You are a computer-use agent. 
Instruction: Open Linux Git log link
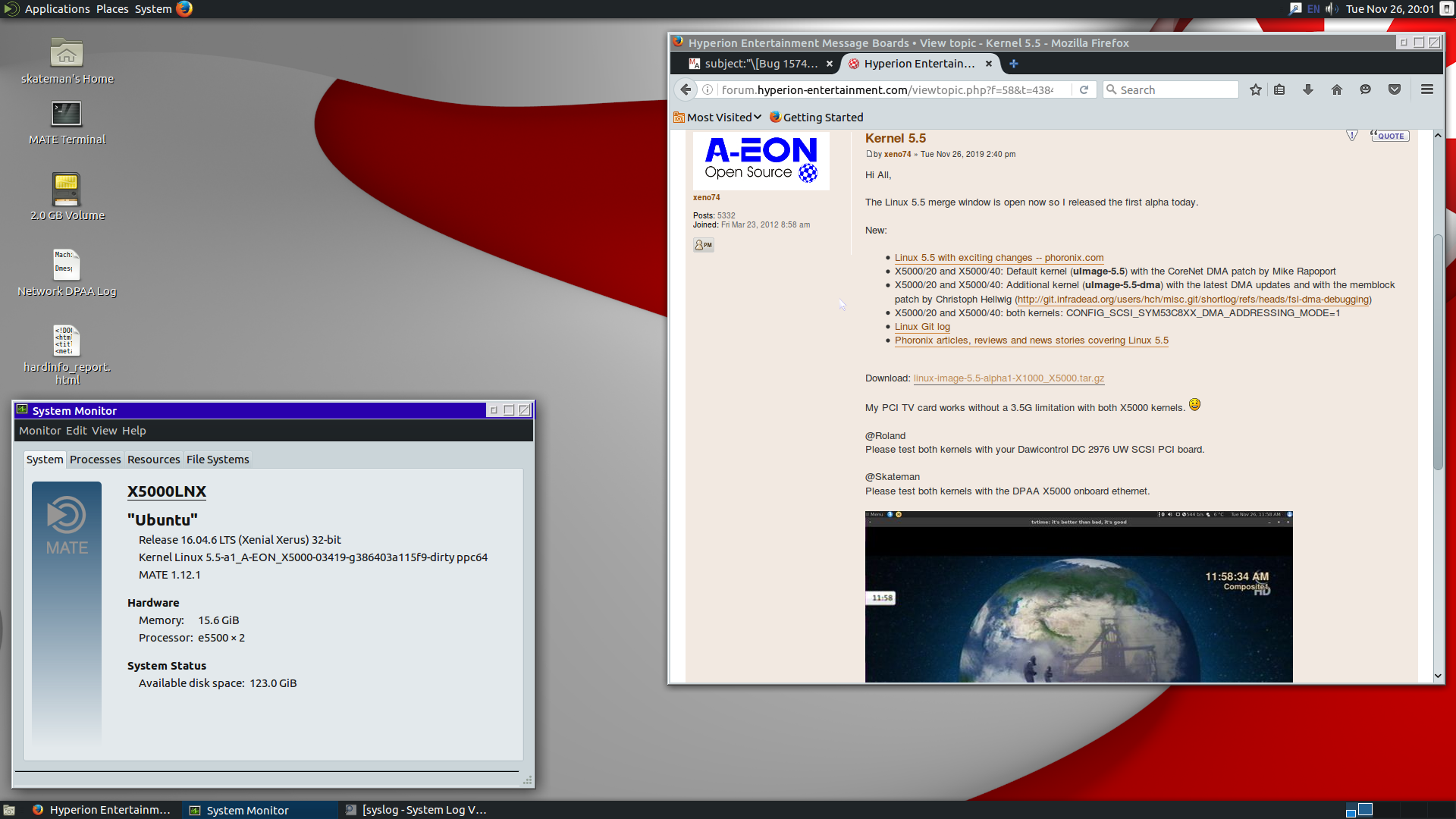click(x=922, y=326)
